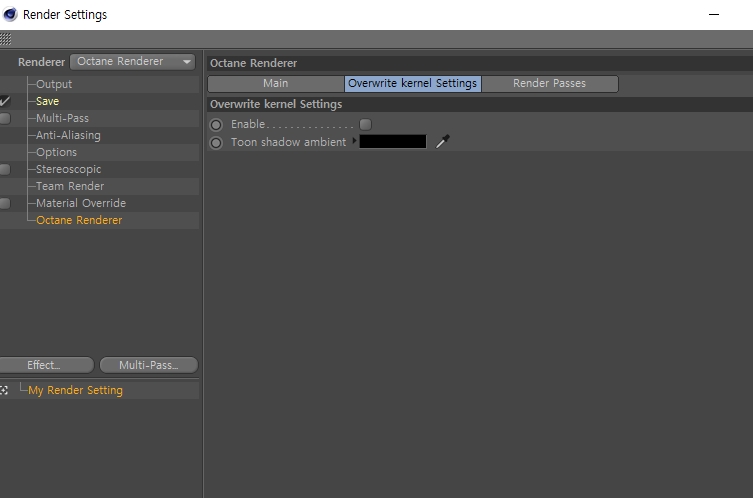
Task: Select Save in settings tree
Action: [x=48, y=101]
